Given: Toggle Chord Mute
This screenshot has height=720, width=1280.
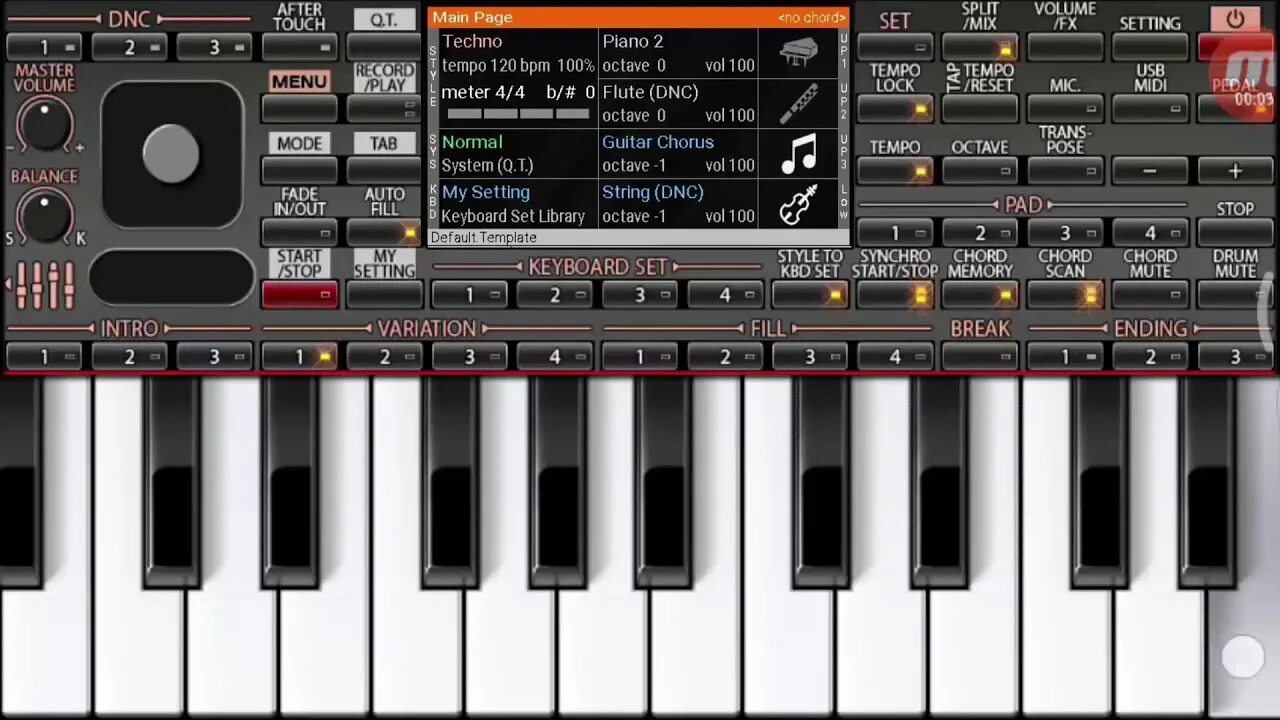Looking at the screenshot, I should click(x=1150, y=295).
